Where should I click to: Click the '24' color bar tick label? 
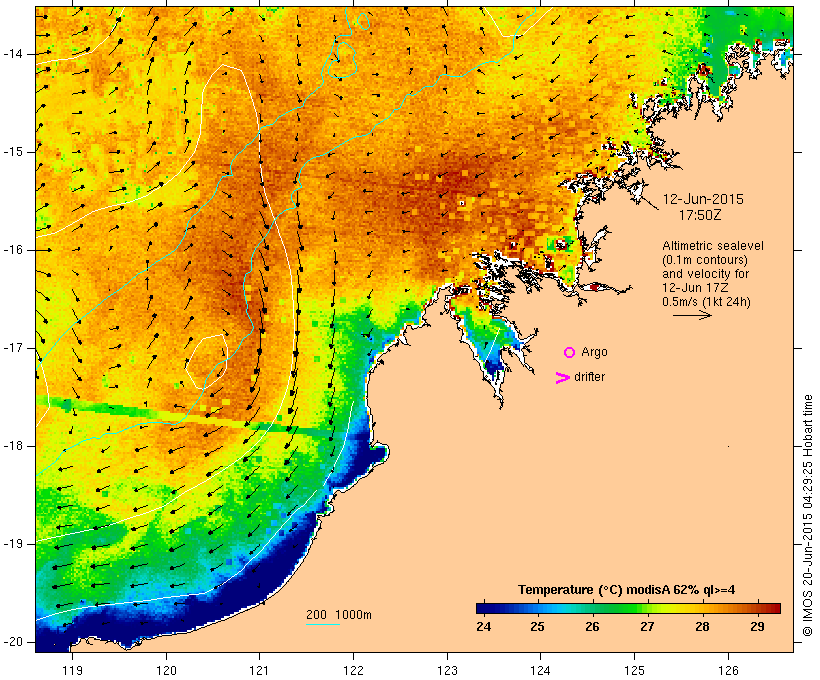[x=484, y=626]
